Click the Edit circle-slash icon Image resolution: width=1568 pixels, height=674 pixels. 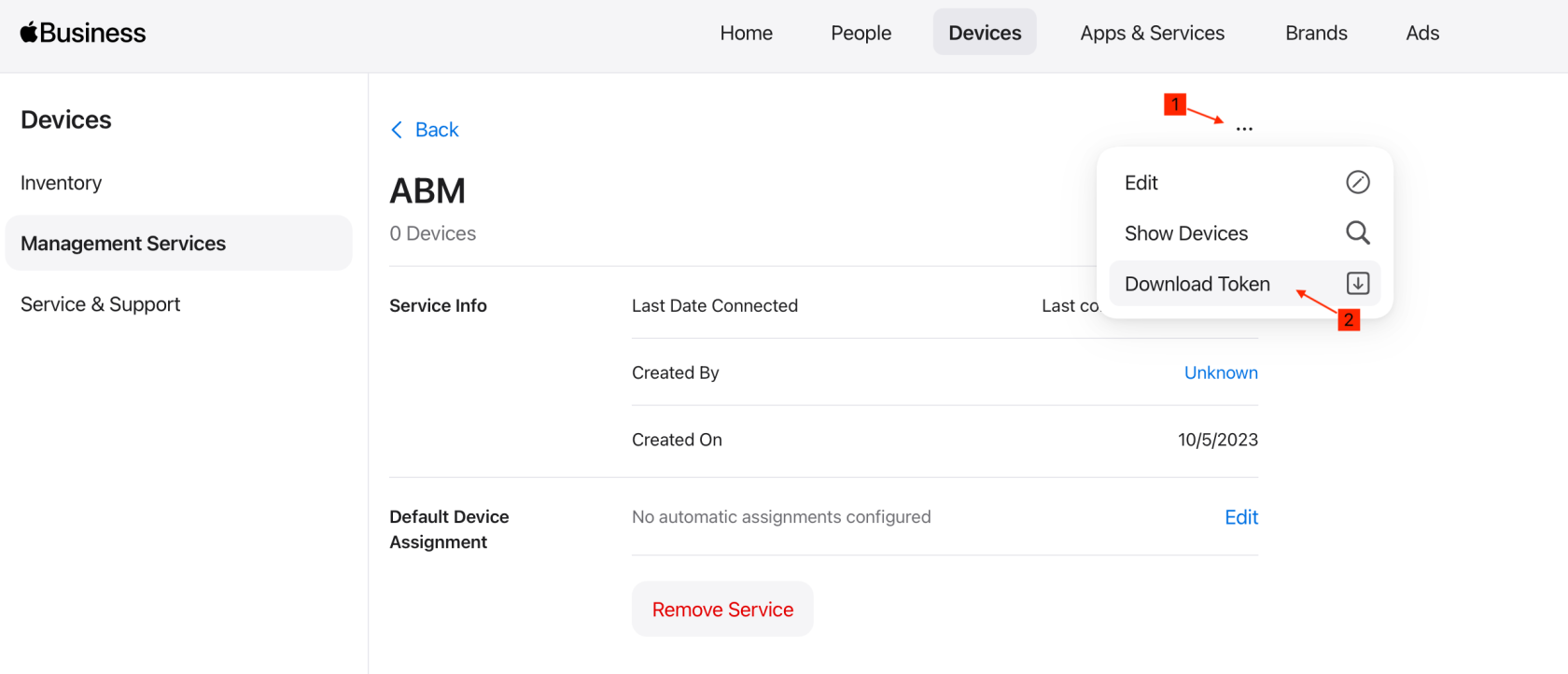click(1358, 182)
